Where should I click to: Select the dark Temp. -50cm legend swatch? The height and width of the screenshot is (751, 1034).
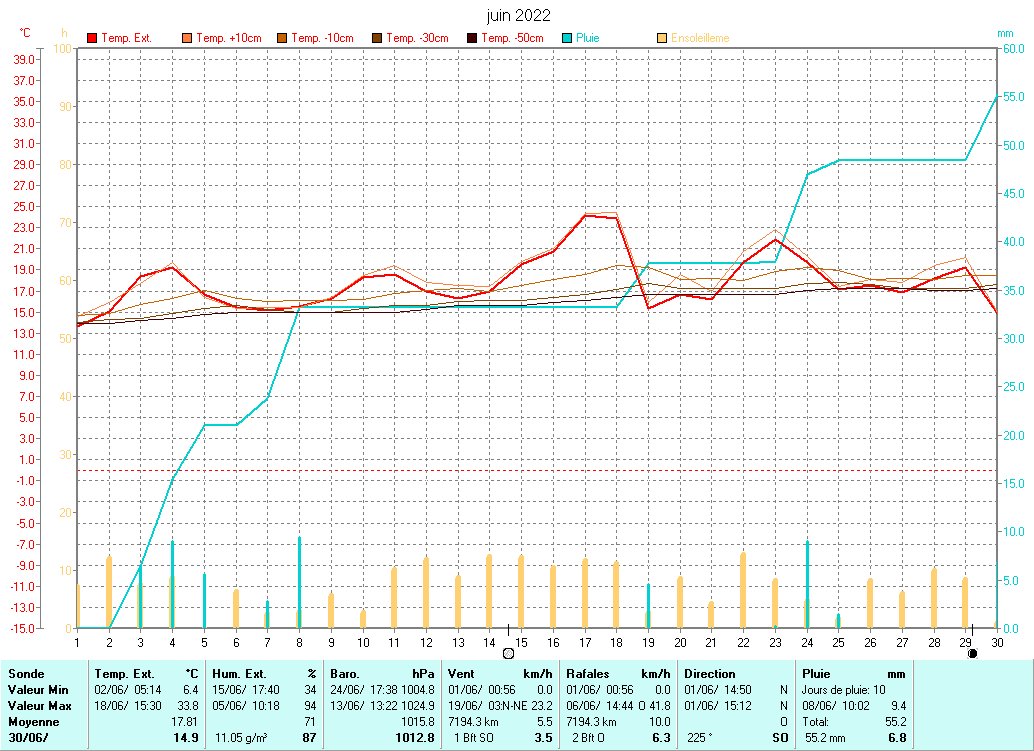[x=472, y=38]
